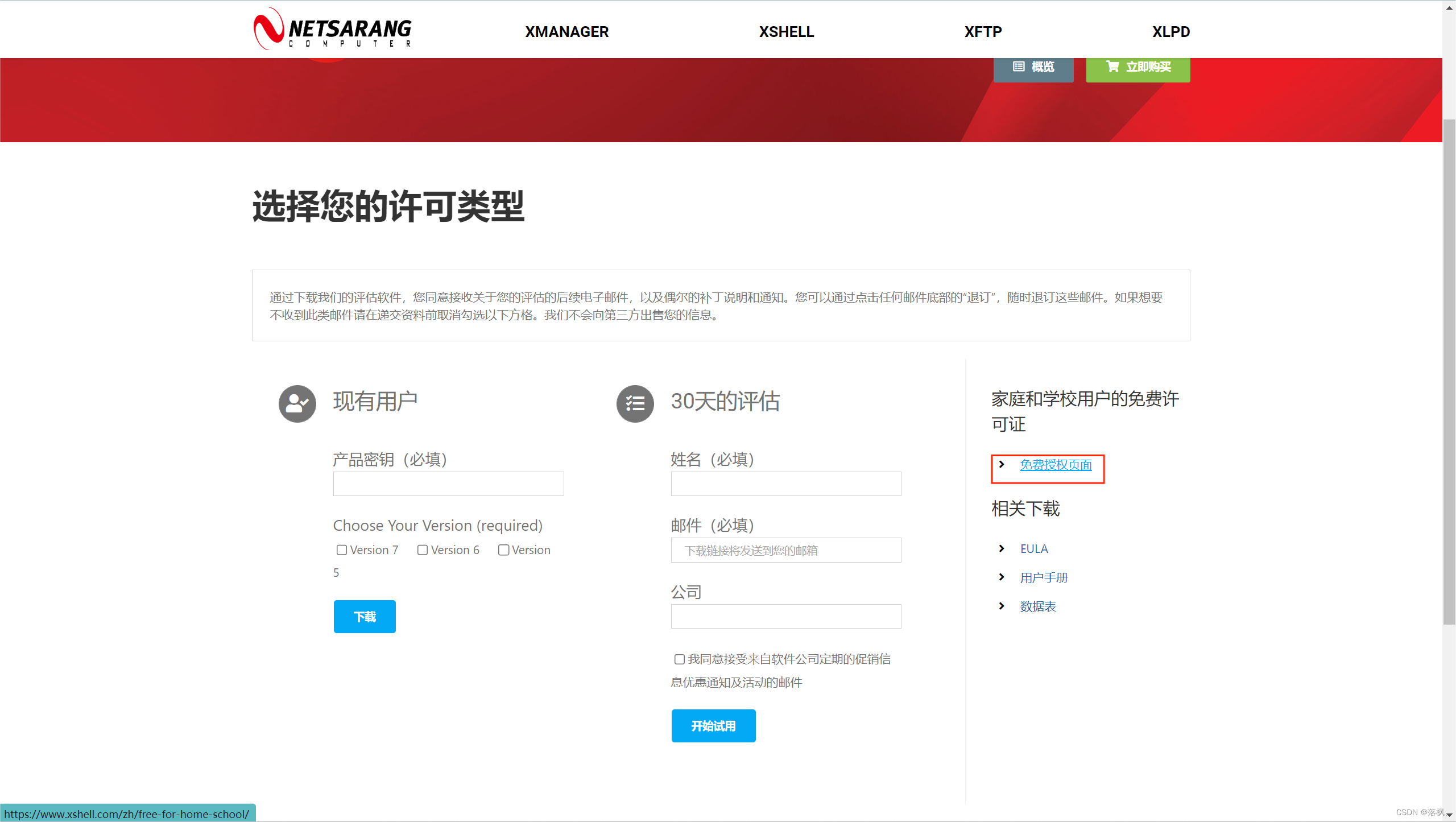Click the existing user icon
This screenshot has height=822, width=1456.
coord(297,403)
